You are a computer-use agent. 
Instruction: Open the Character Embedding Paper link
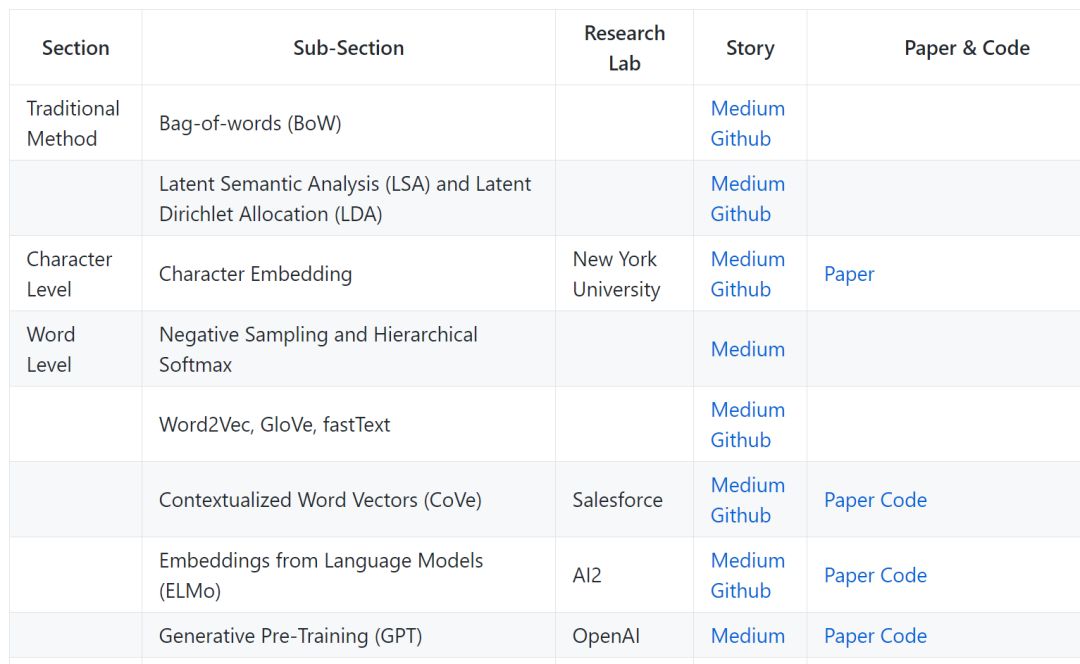[x=849, y=274]
